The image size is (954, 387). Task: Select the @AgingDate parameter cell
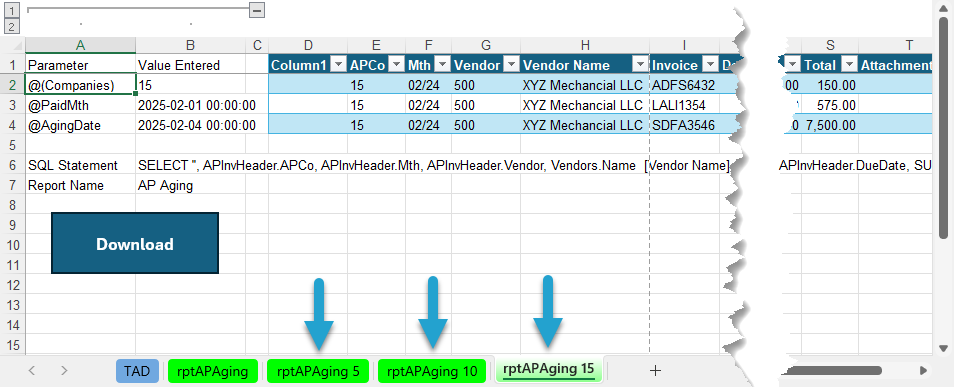click(80, 125)
